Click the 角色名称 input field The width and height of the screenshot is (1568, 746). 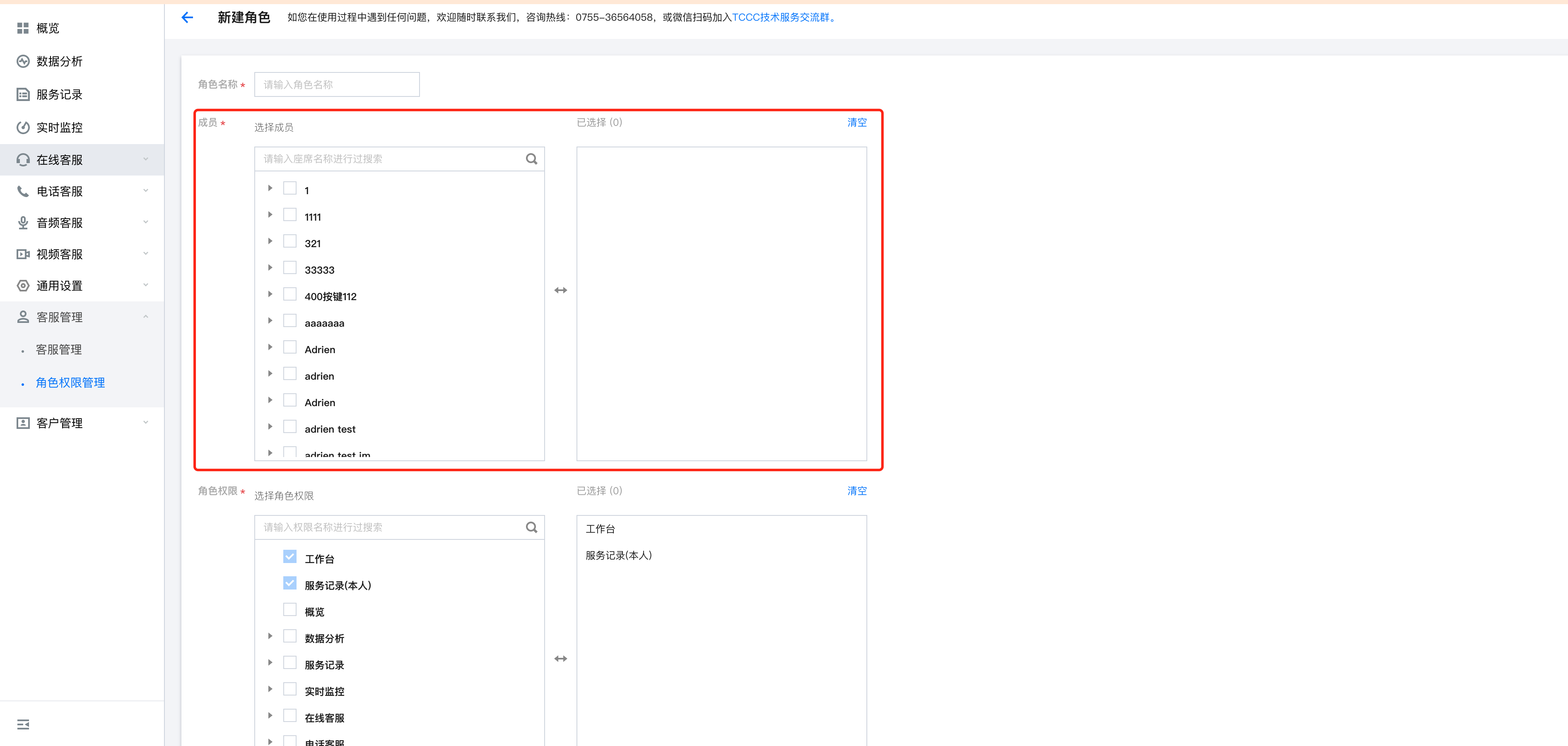pos(337,84)
